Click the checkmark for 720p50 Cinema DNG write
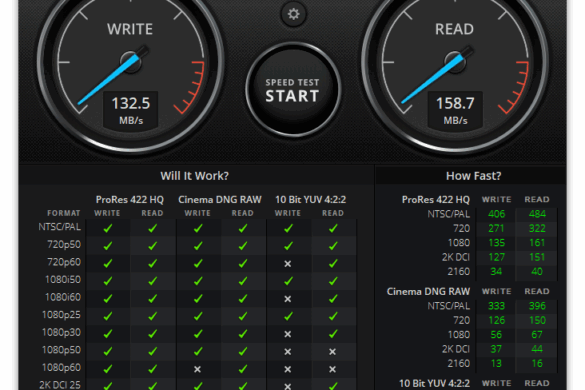585x390 pixels. [198, 246]
